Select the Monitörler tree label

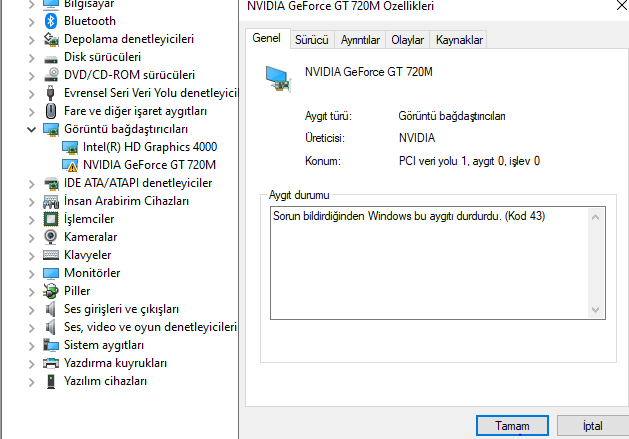(92, 273)
